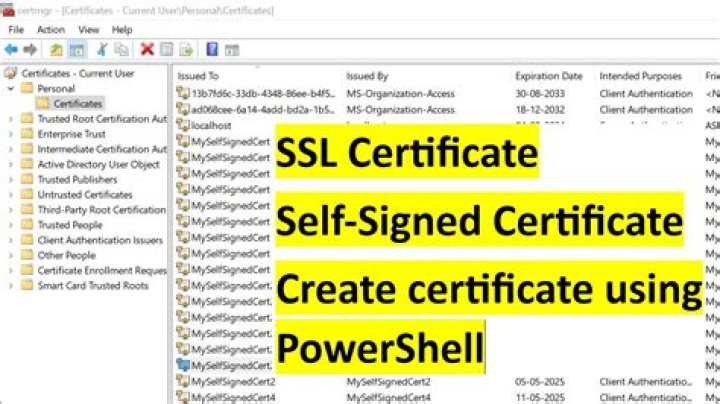The width and height of the screenshot is (720, 404).
Task: Click the Export List toolbar icon
Action: click(x=186, y=49)
